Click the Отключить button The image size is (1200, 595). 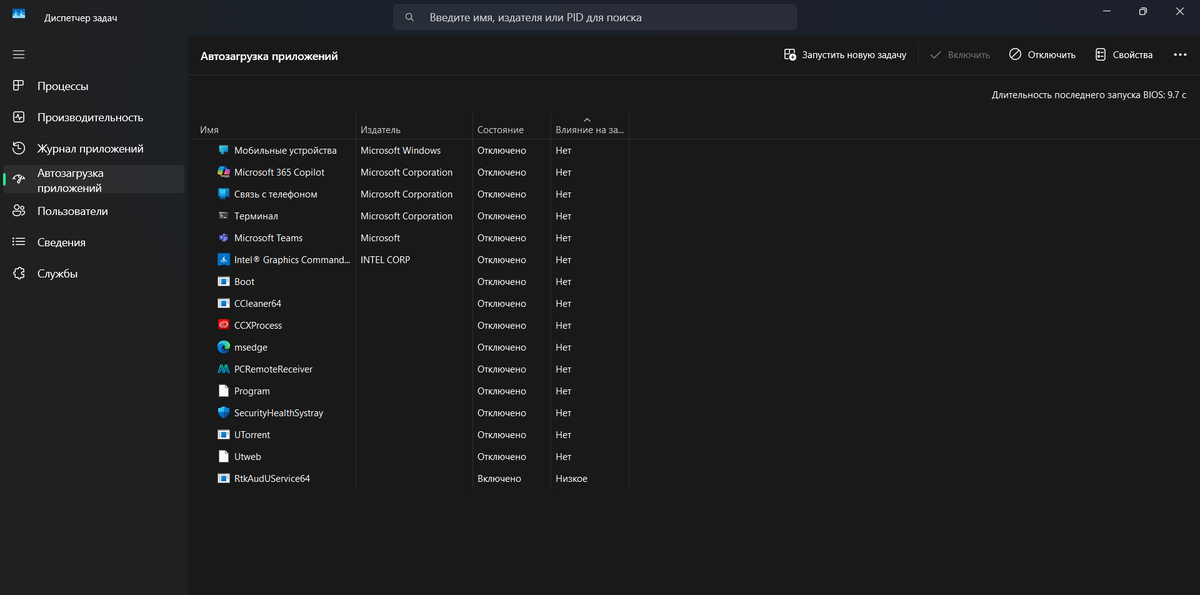coord(1042,55)
